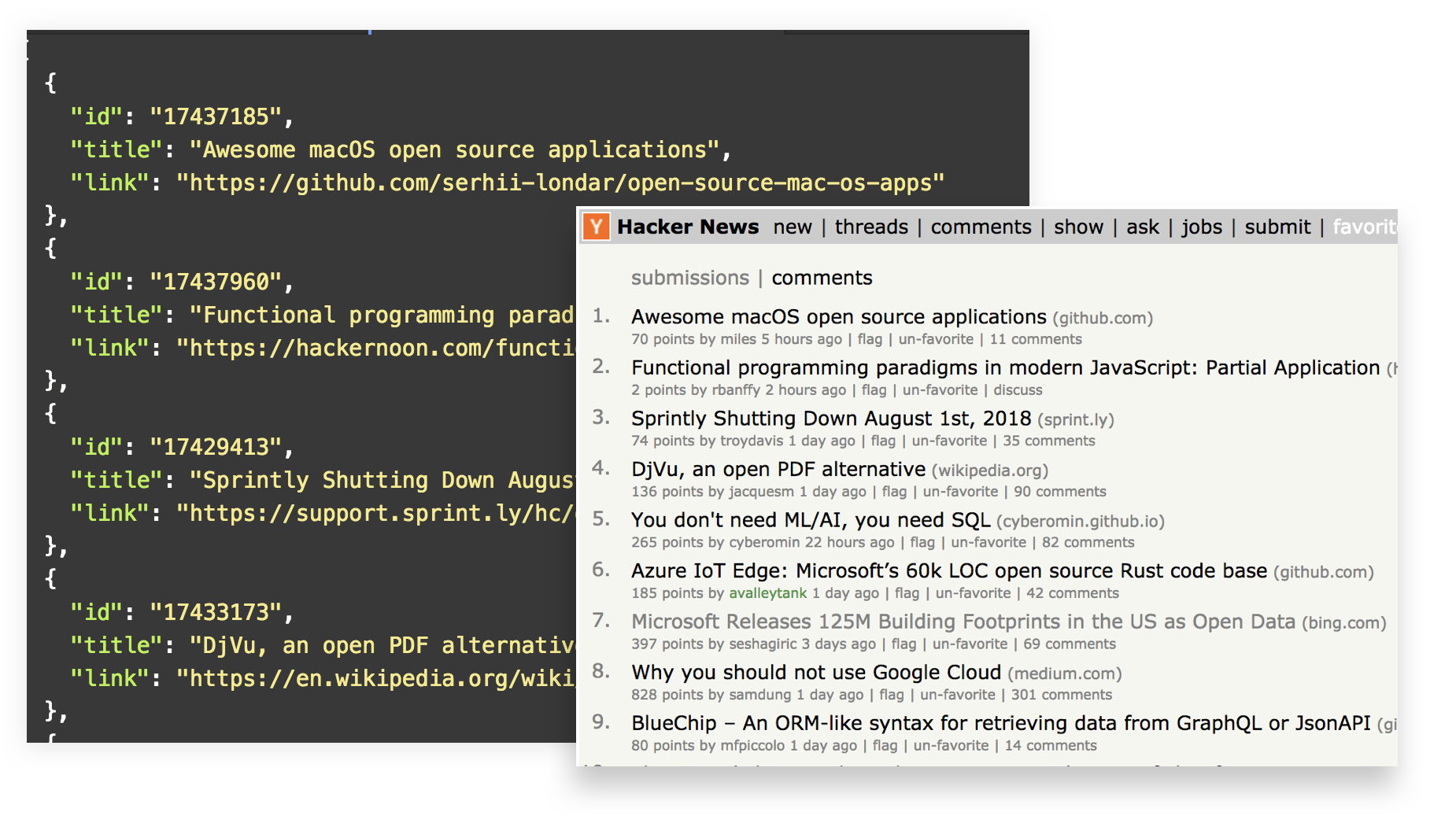Open DjVu, an open PDF alternative story
Viewport: 1456px width, 823px height.
click(x=778, y=470)
